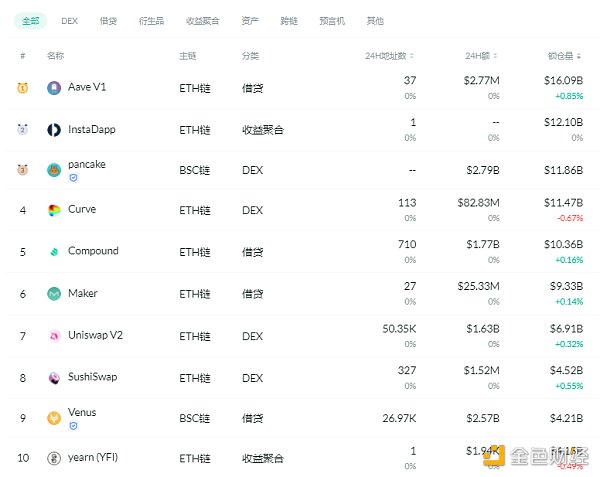Image resolution: width=600 pixels, height=477 pixels.
Task: Sort by 24H额 column
Action: 481,56
